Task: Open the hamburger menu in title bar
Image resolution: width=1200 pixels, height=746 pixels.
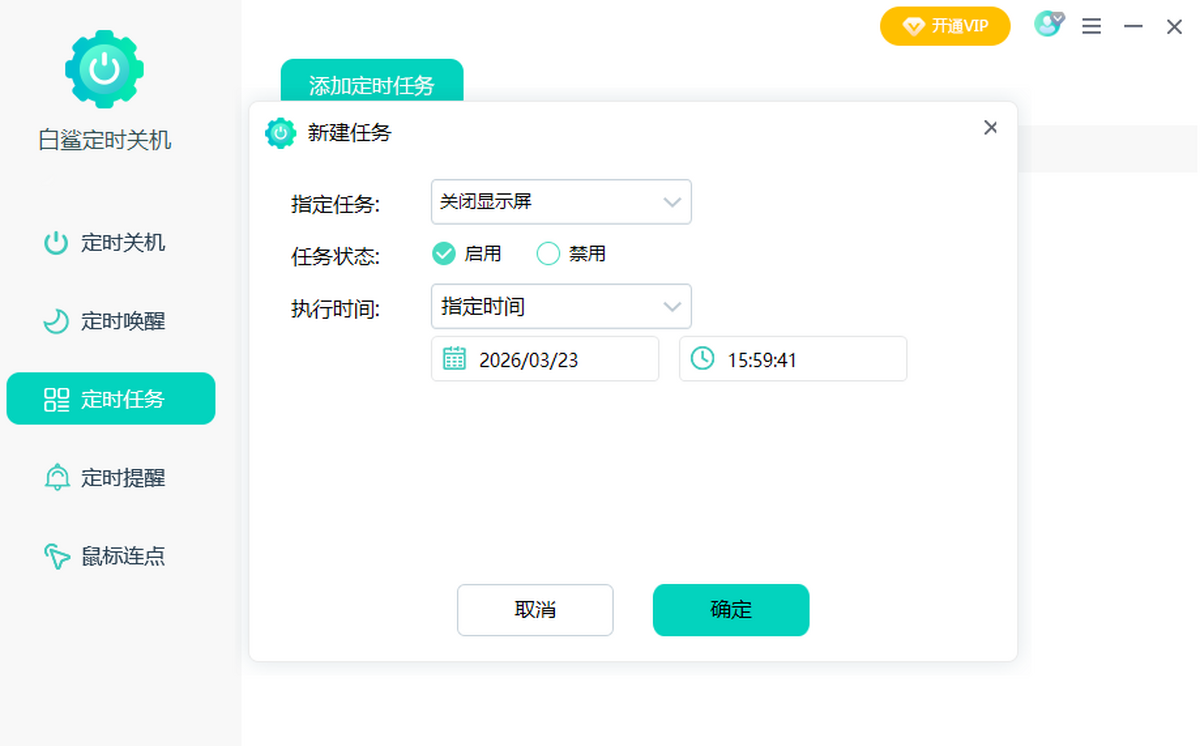Action: click(x=1091, y=27)
